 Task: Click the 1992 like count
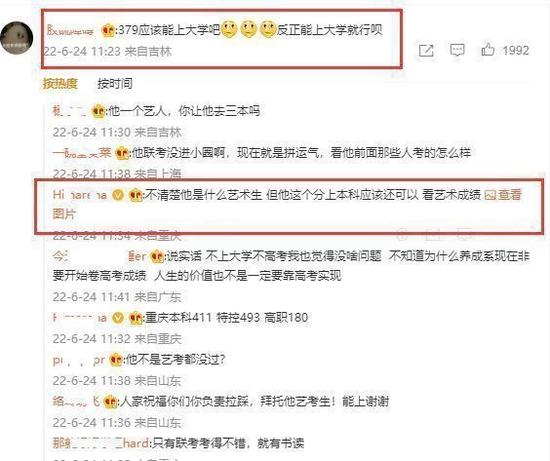516,50
